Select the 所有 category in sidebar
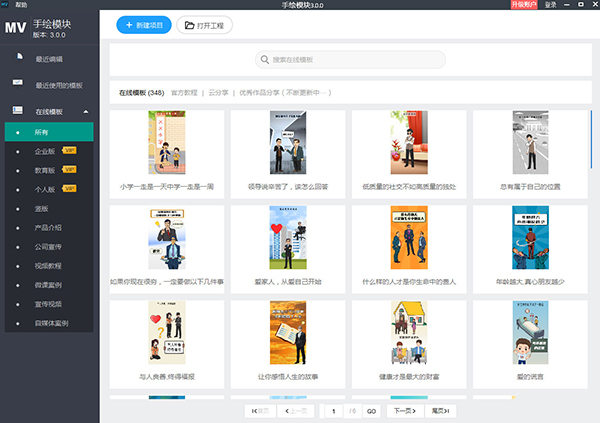This screenshot has width=600, height=423. point(42,132)
